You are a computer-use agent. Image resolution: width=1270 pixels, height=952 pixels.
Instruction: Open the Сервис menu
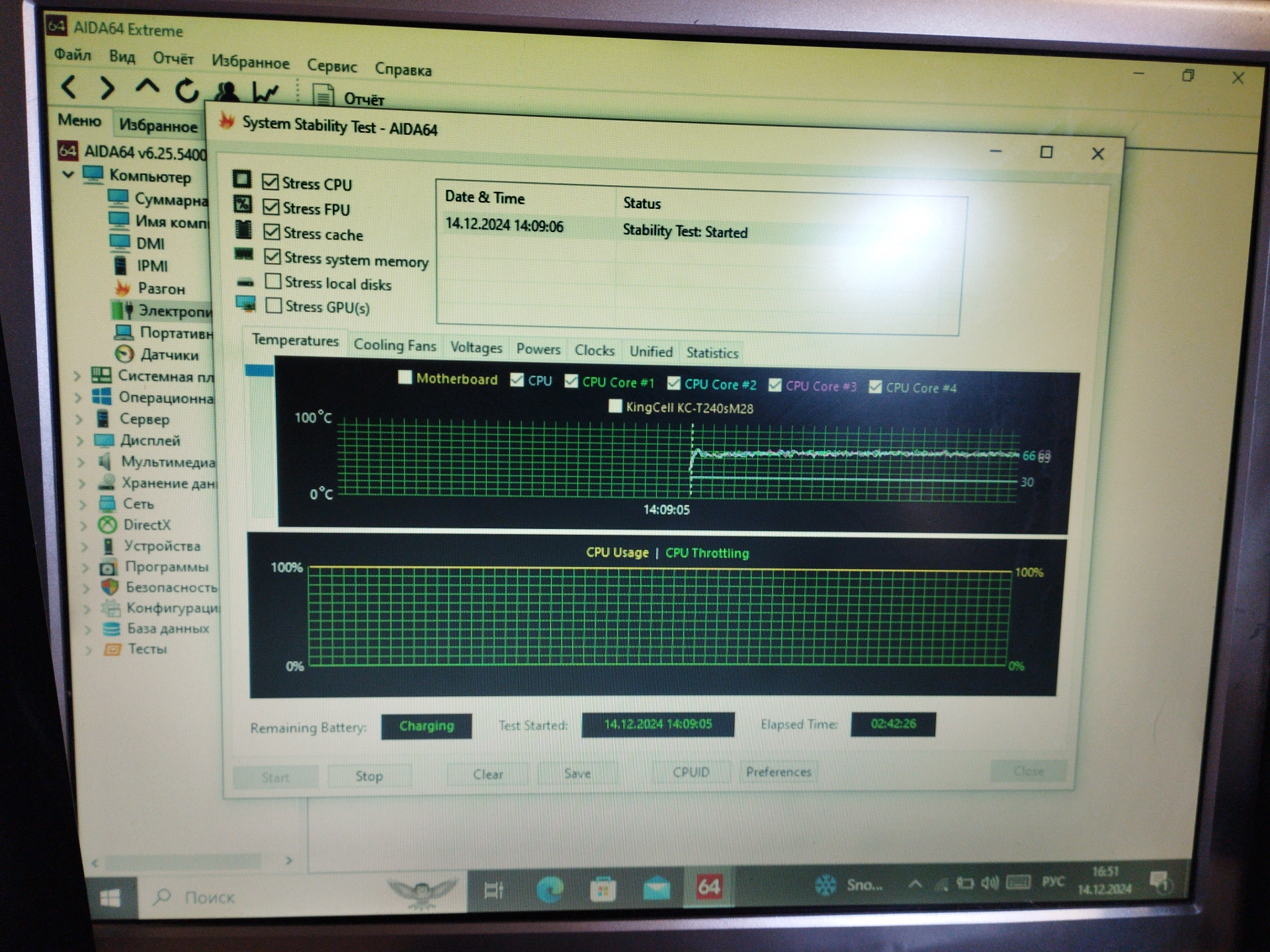point(332,66)
